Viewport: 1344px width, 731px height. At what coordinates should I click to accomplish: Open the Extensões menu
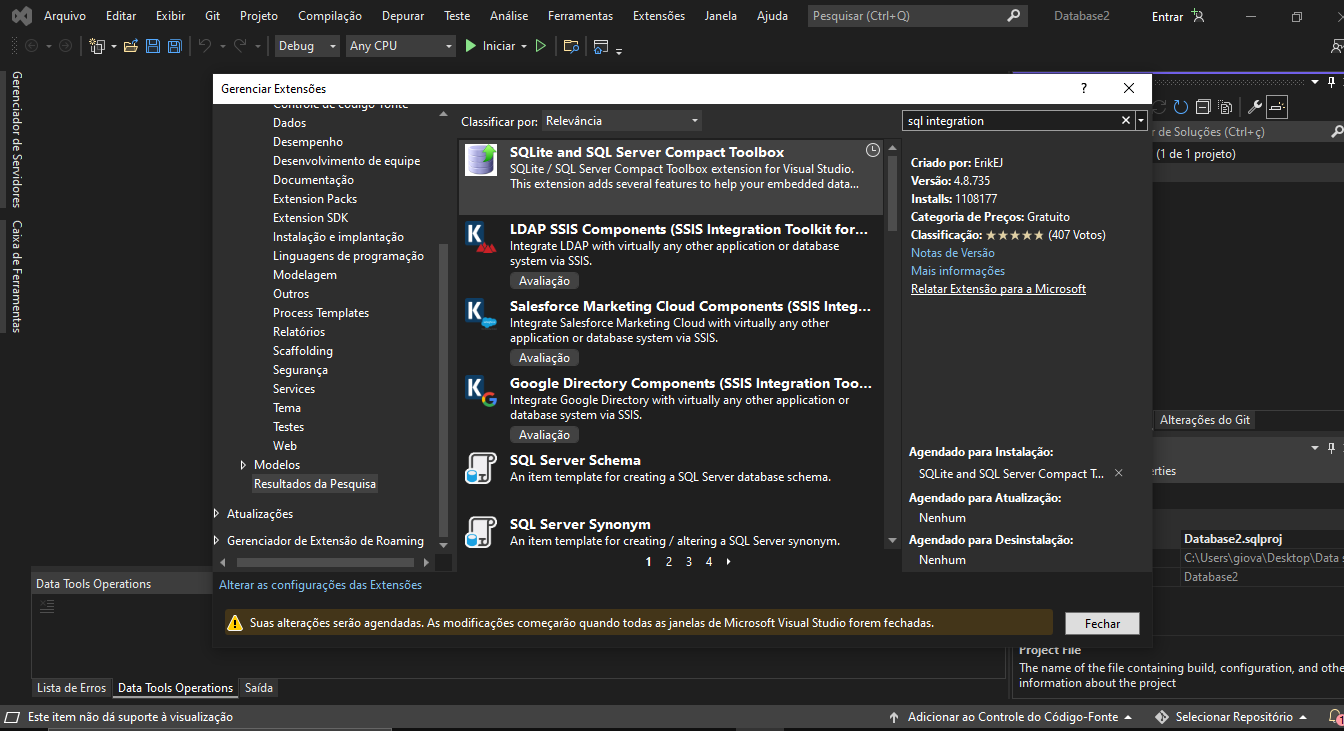(x=660, y=16)
